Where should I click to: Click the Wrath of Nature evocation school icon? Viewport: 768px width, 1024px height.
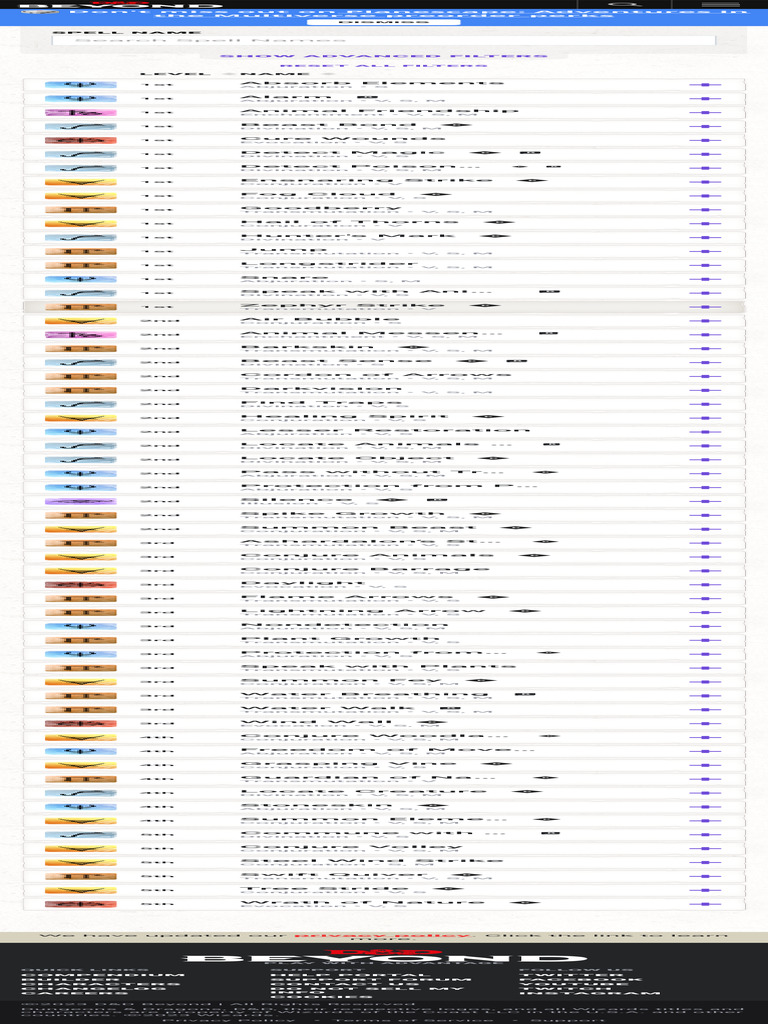80,904
